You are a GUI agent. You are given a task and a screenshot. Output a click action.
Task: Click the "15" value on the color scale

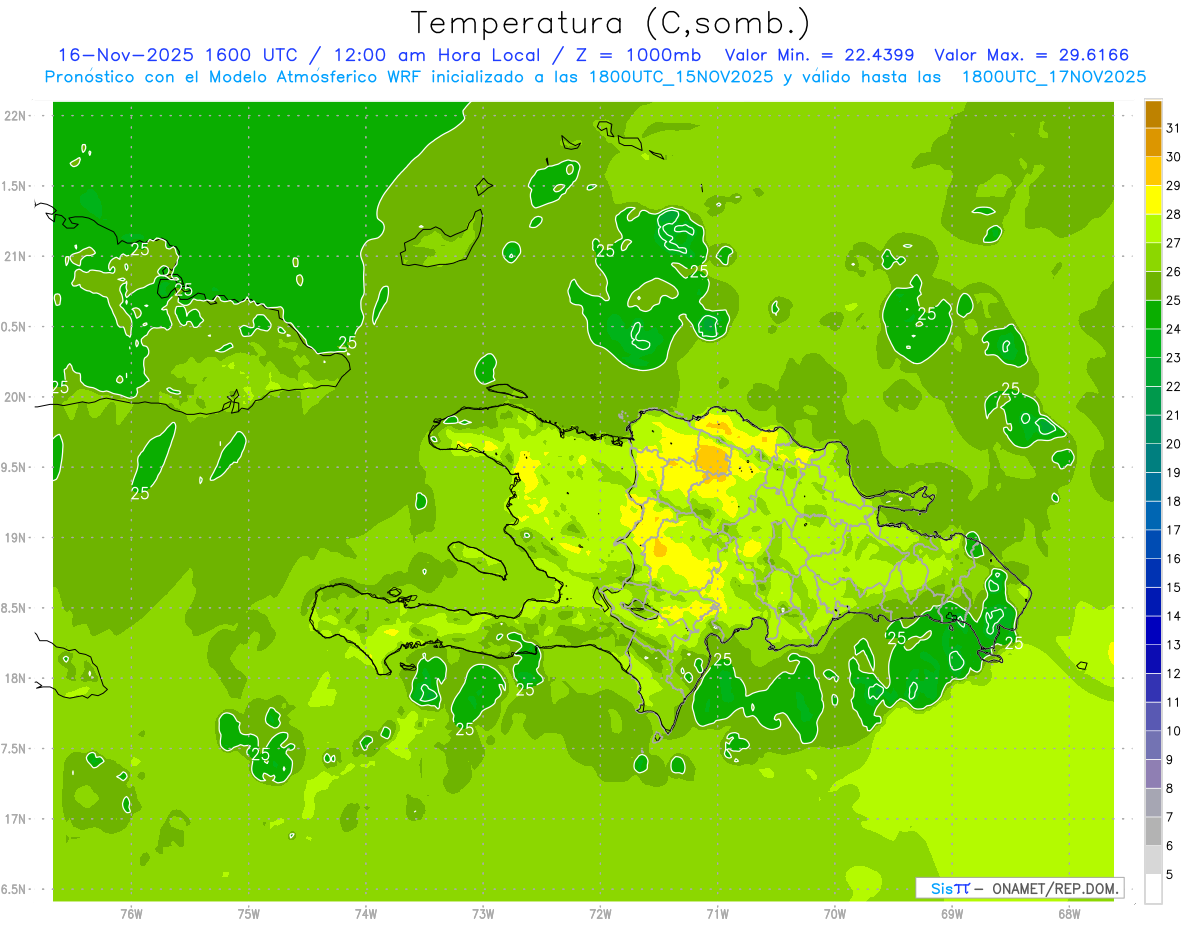[x=1174, y=587]
